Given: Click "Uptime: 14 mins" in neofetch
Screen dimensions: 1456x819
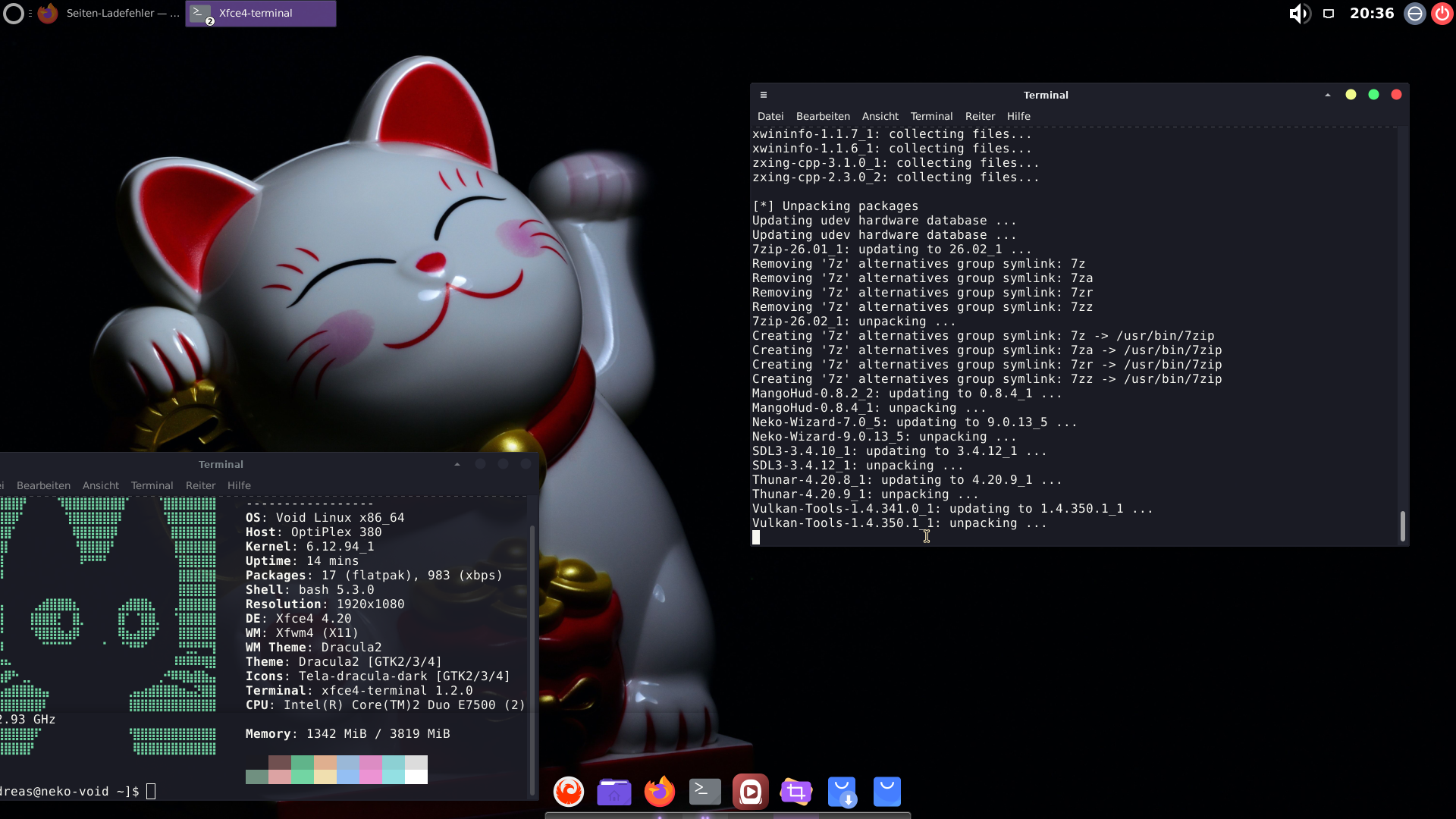Looking at the screenshot, I should coord(302,561).
